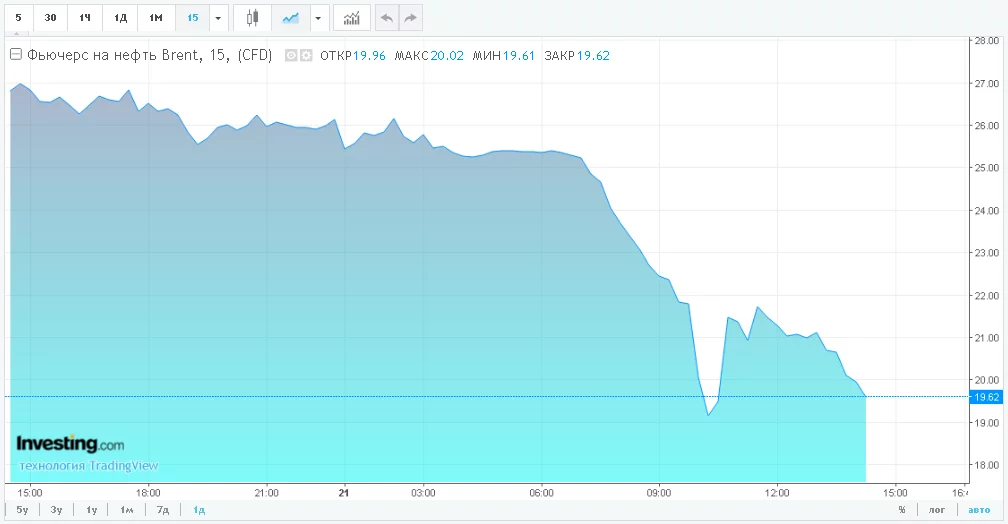Screen dimensions: 1008x524
Task: Toggle percent scale mode
Action: click(x=901, y=510)
